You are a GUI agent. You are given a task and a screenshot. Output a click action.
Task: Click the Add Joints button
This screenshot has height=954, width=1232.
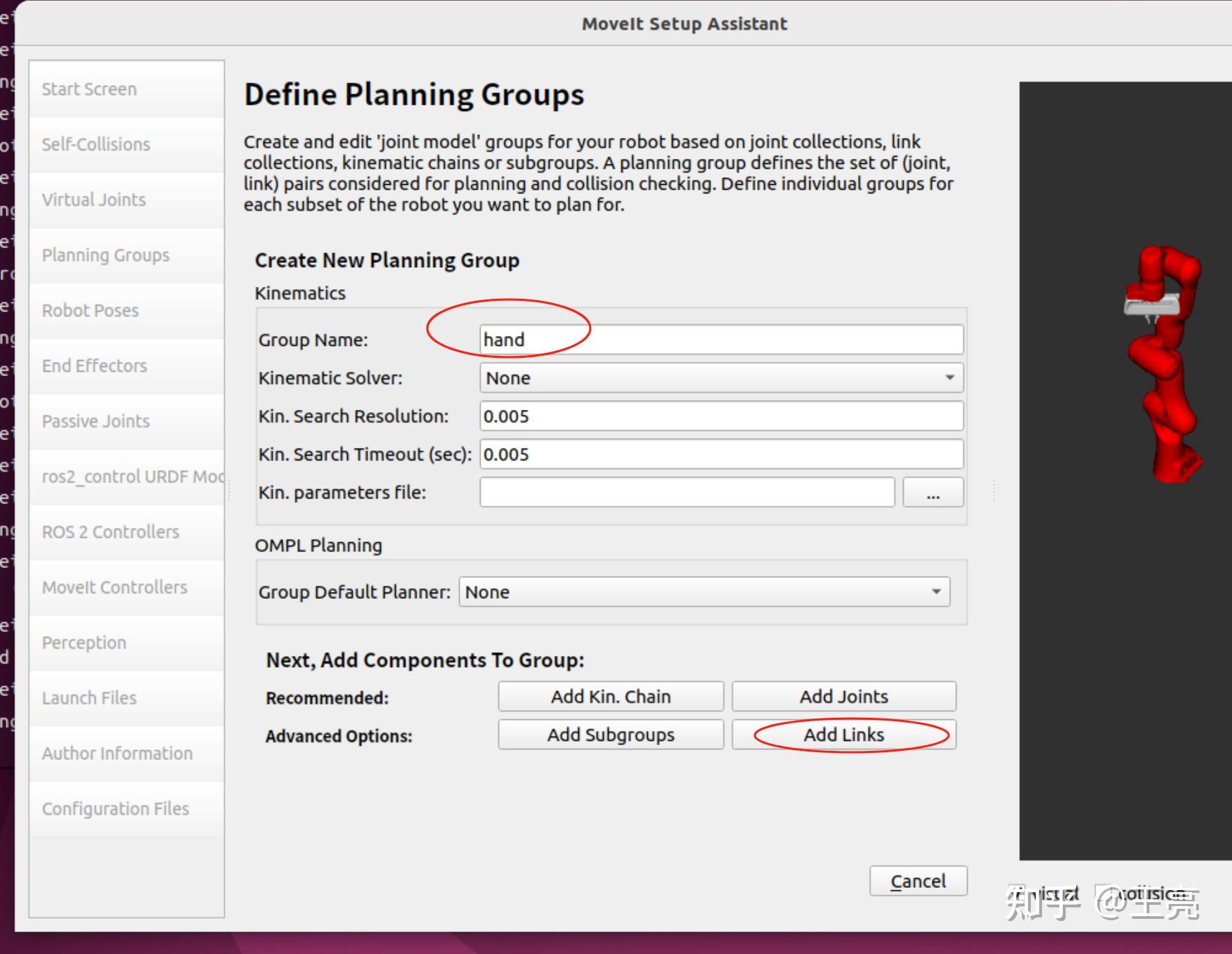pyautogui.click(x=843, y=697)
